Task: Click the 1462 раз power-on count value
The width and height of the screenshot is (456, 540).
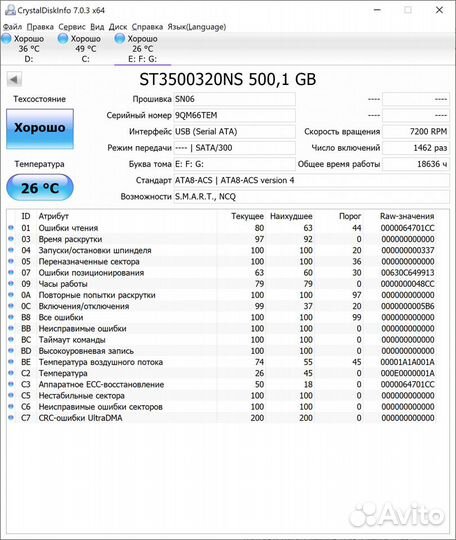Action: pyautogui.click(x=416, y=148)
